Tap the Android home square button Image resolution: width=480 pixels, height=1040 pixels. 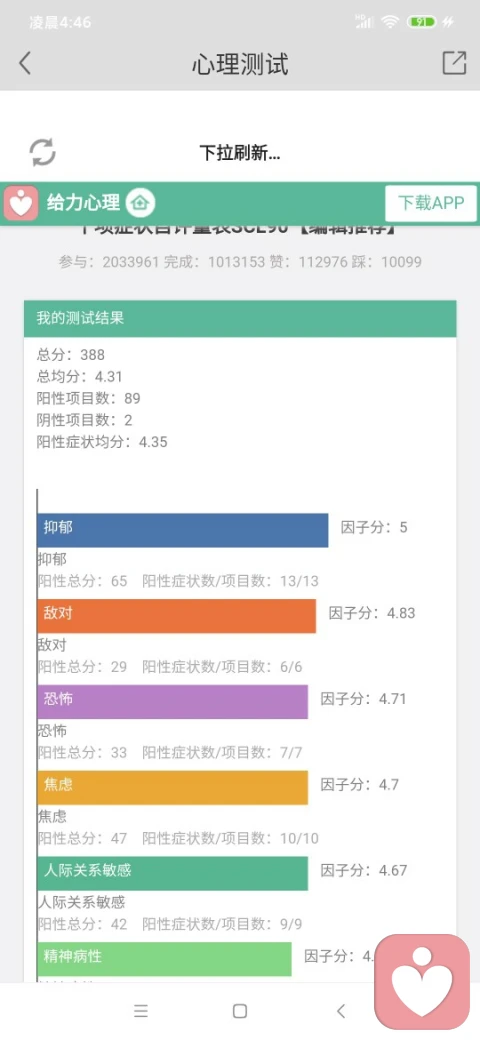240,1011
